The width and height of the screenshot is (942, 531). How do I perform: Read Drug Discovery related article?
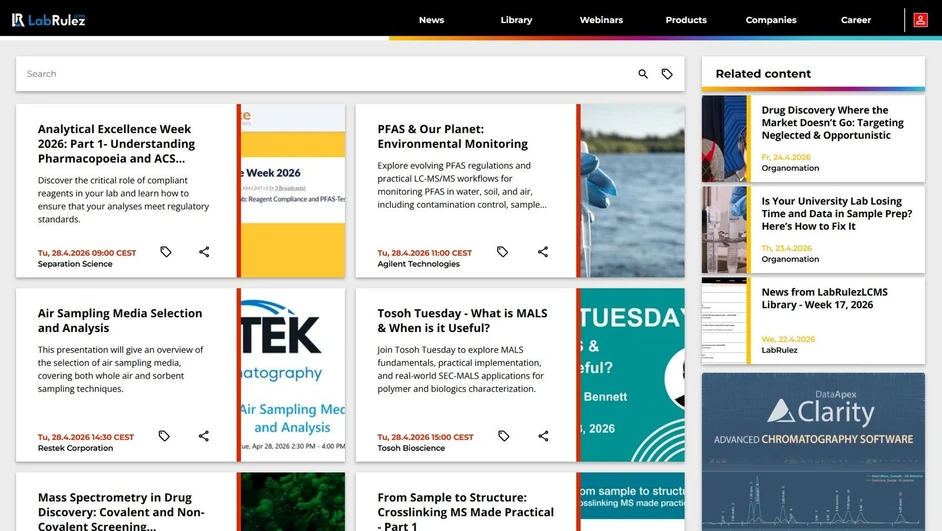pyautogui.click(x=832, y=123)
